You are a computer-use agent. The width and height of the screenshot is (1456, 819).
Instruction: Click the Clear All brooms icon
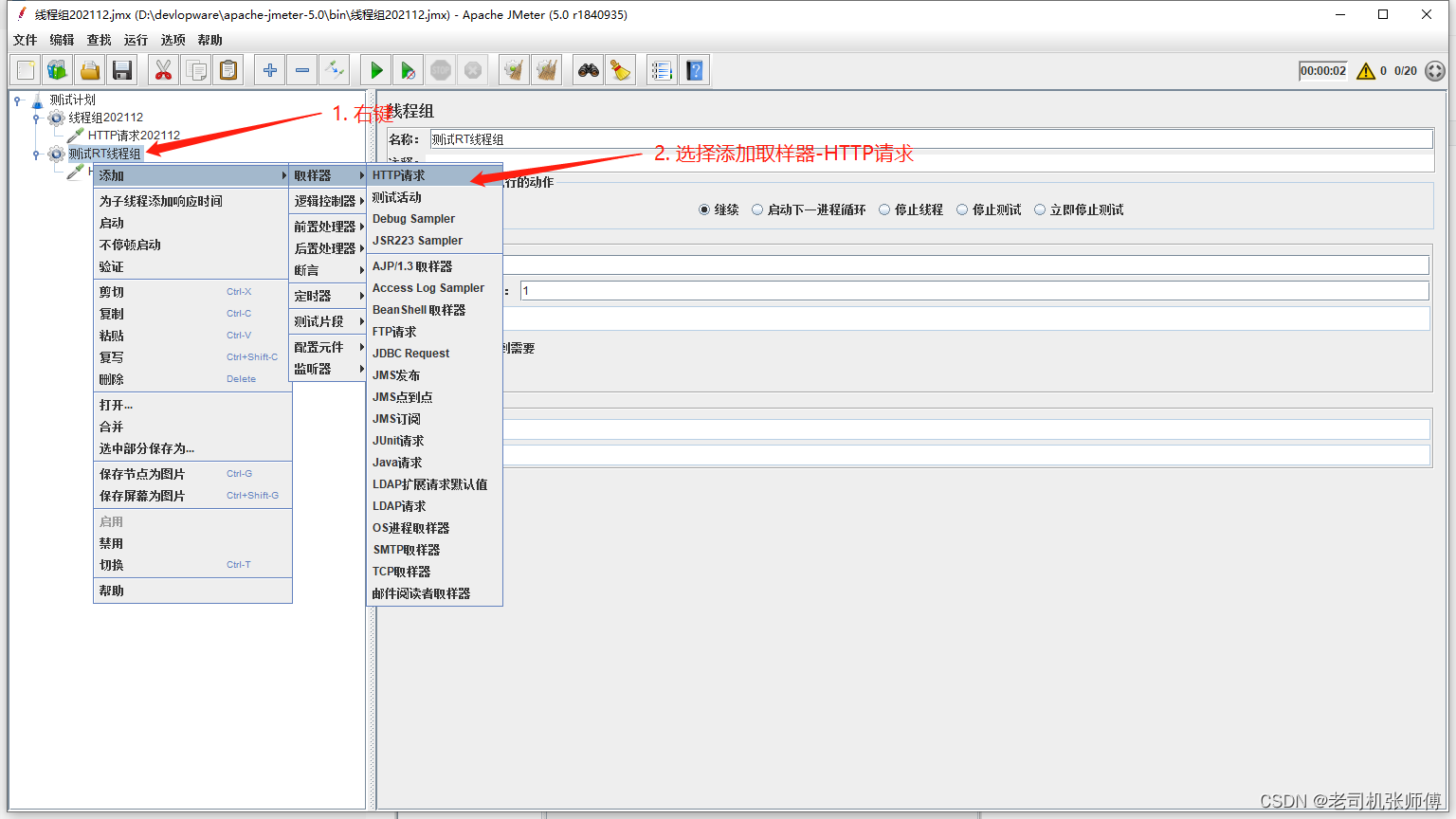point(547,70)
